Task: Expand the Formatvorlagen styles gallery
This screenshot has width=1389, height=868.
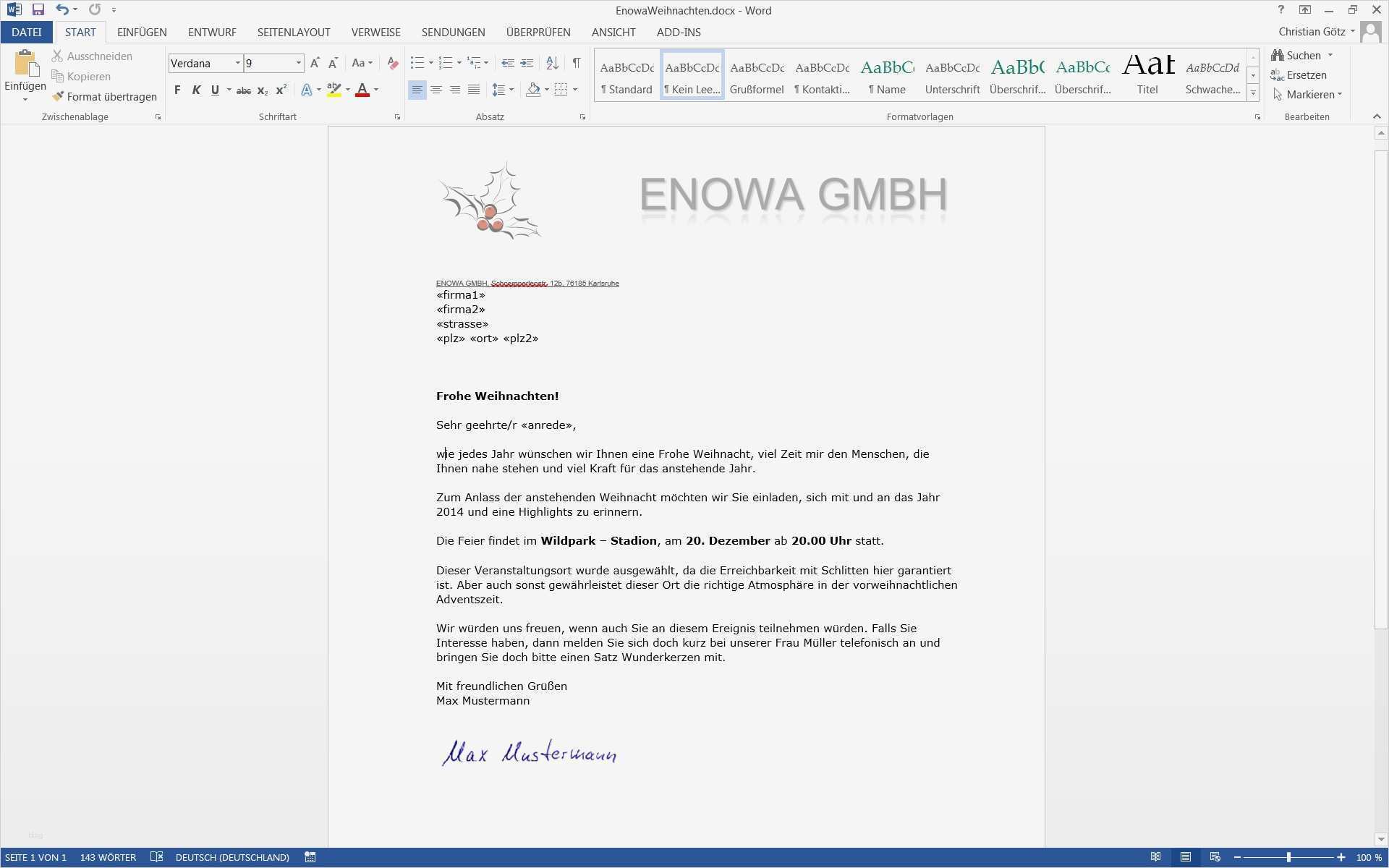Action: point(1253,93)
